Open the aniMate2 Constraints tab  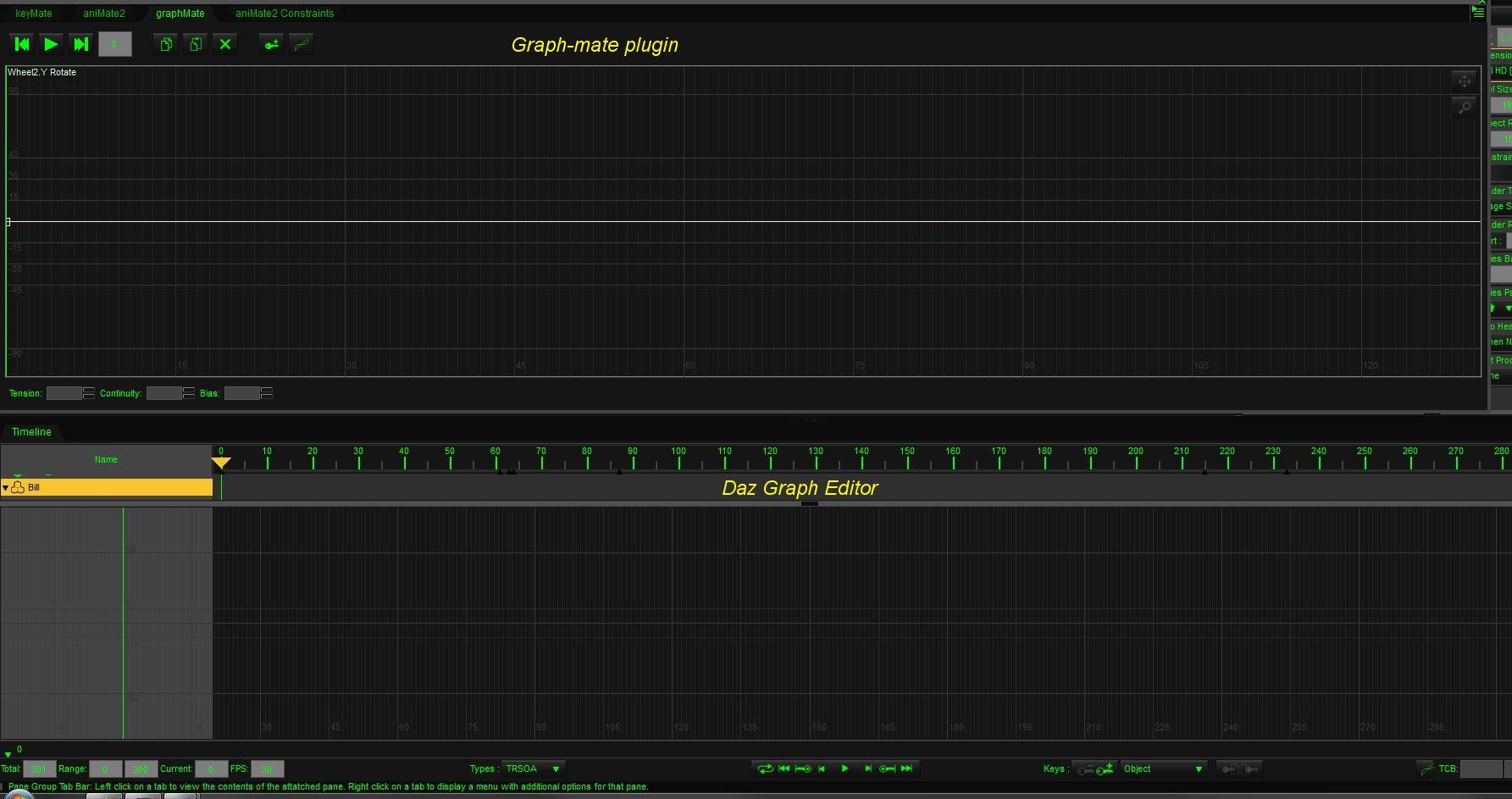[x=285, y=14]
